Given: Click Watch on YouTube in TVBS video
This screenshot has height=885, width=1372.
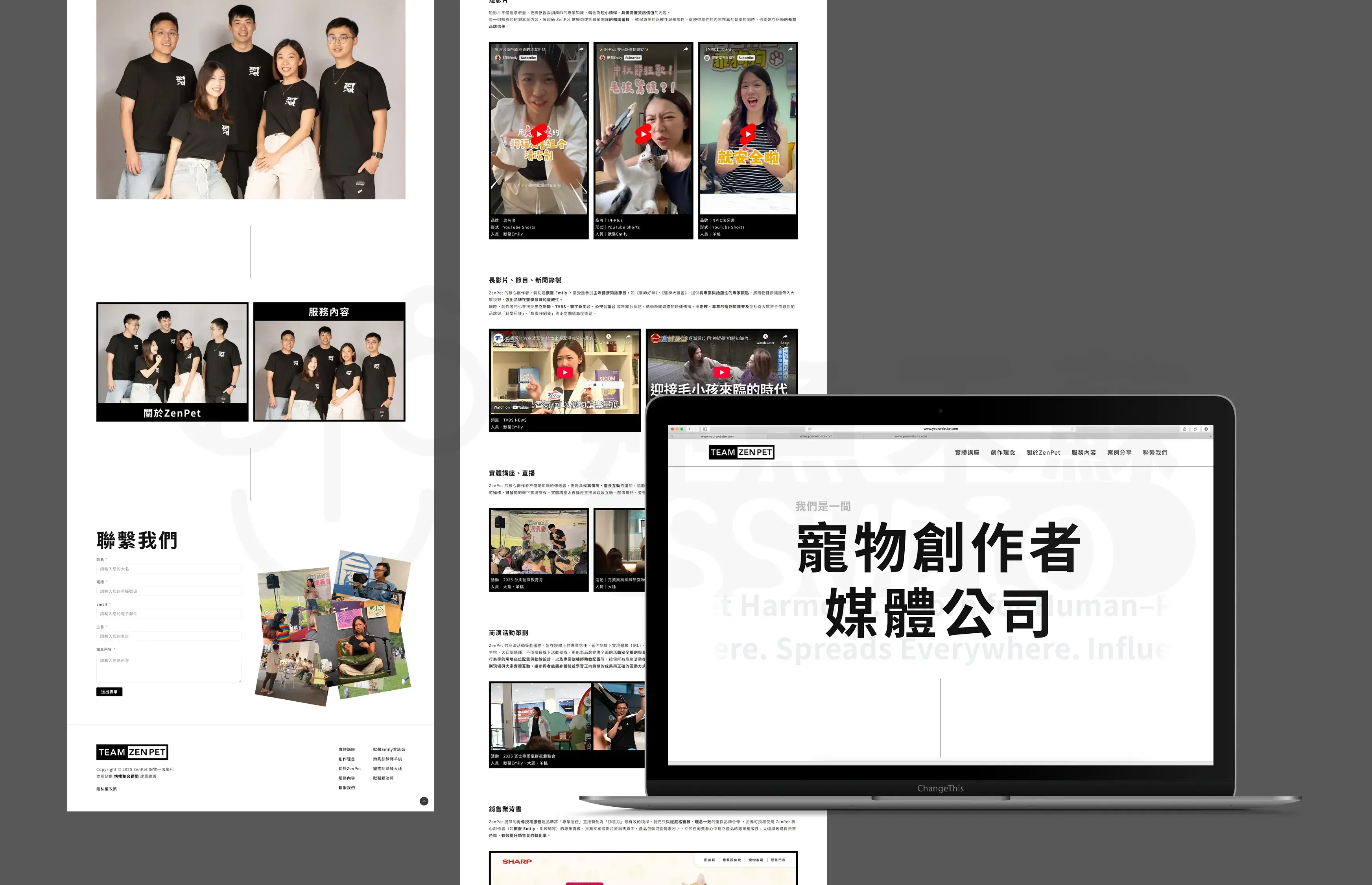Looking at the screenshot, I should click(x=511, y=407).
